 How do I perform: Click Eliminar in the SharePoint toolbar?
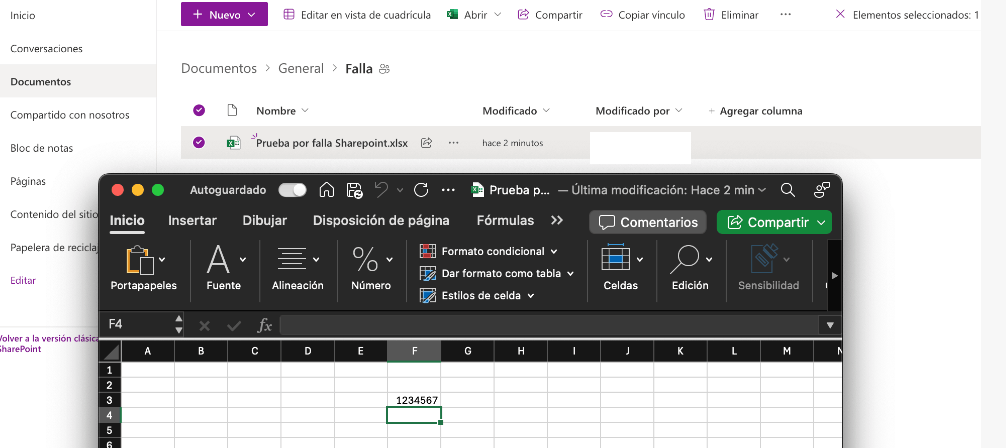(x=731, y=14)
